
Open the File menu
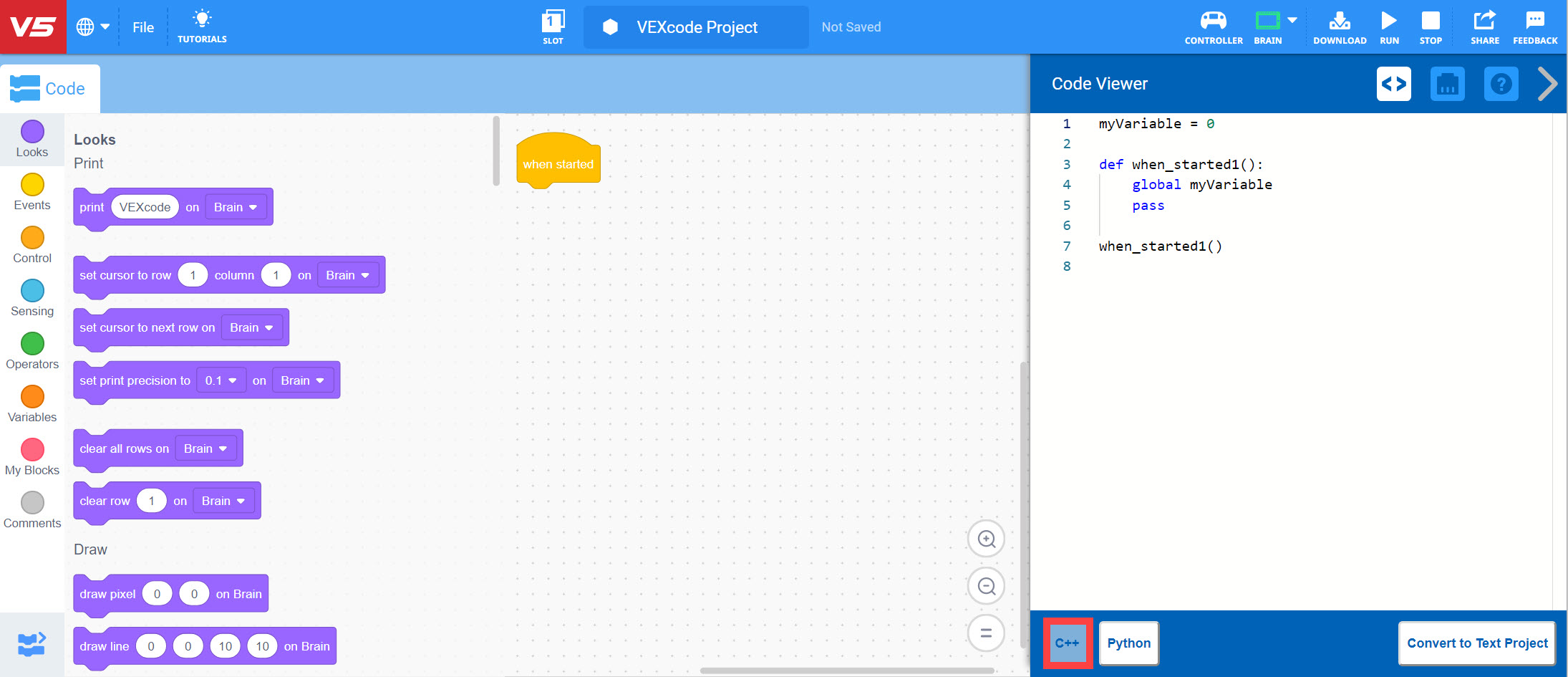[142, 27]
